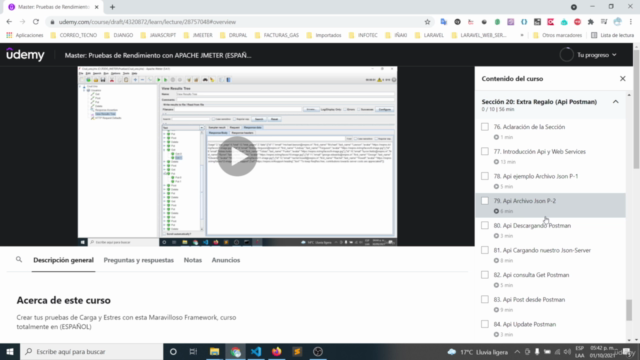Click the main page vertical scrollbar
This screenshot has height=360, width=640.
[x=636, y=108]
